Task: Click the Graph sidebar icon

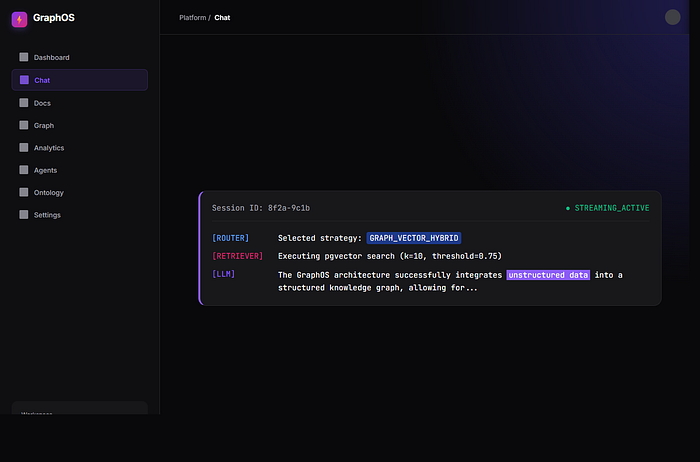Action: click(24, 125)
